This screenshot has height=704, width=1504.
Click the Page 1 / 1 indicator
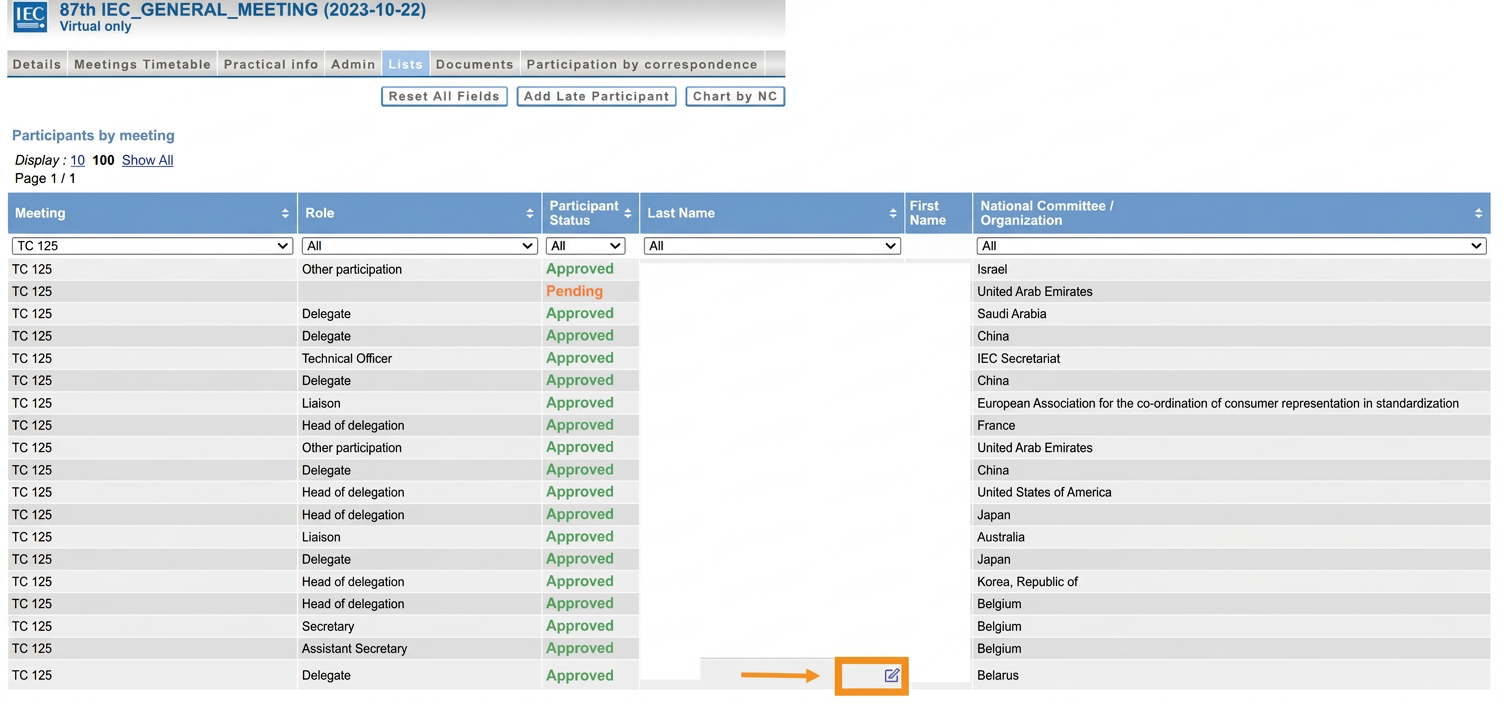click(x=45, y=178)
